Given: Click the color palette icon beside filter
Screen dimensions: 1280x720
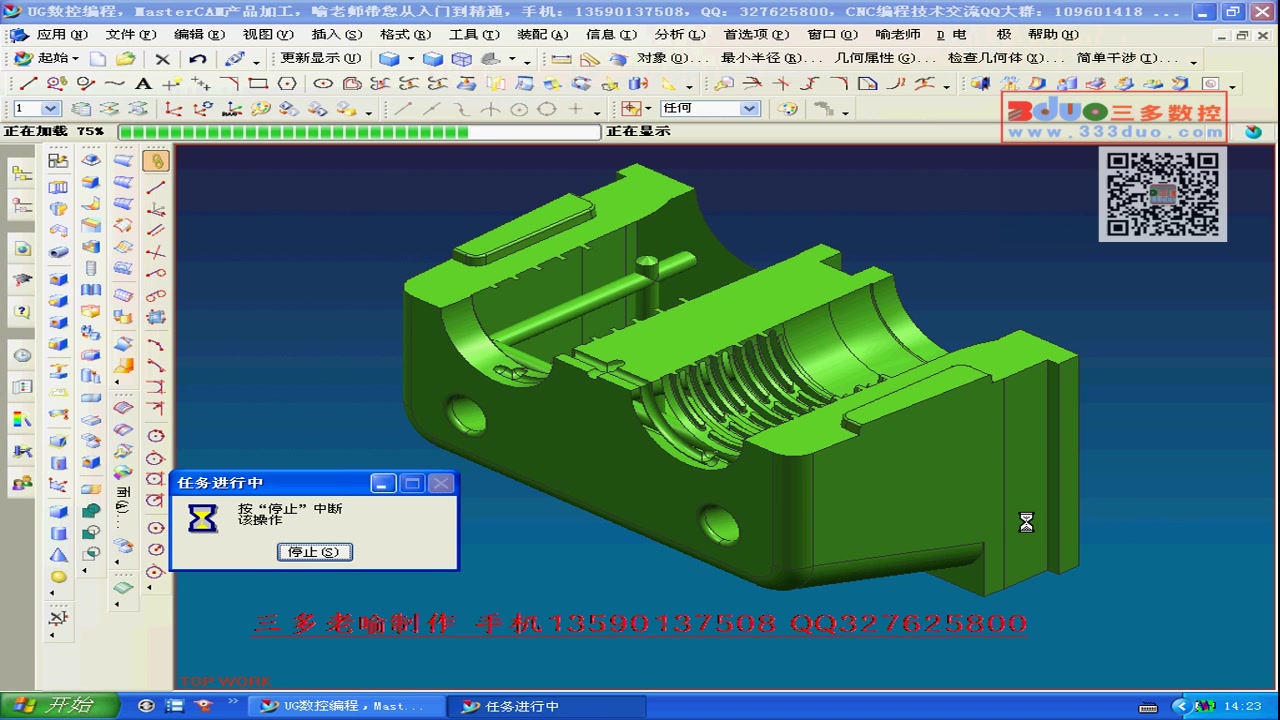Looking at the screenshot, I should (787, 108).
